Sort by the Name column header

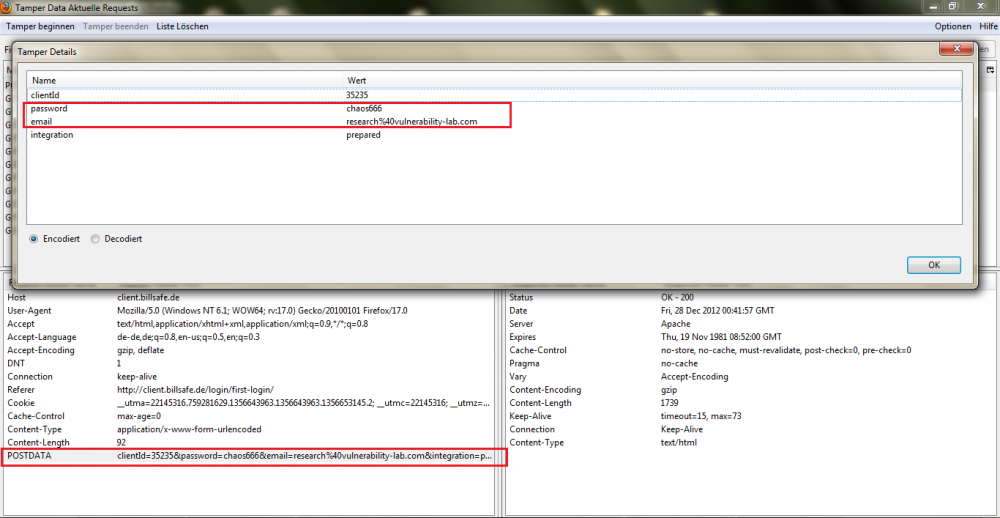pyautogui.click(x=44, y=80)
